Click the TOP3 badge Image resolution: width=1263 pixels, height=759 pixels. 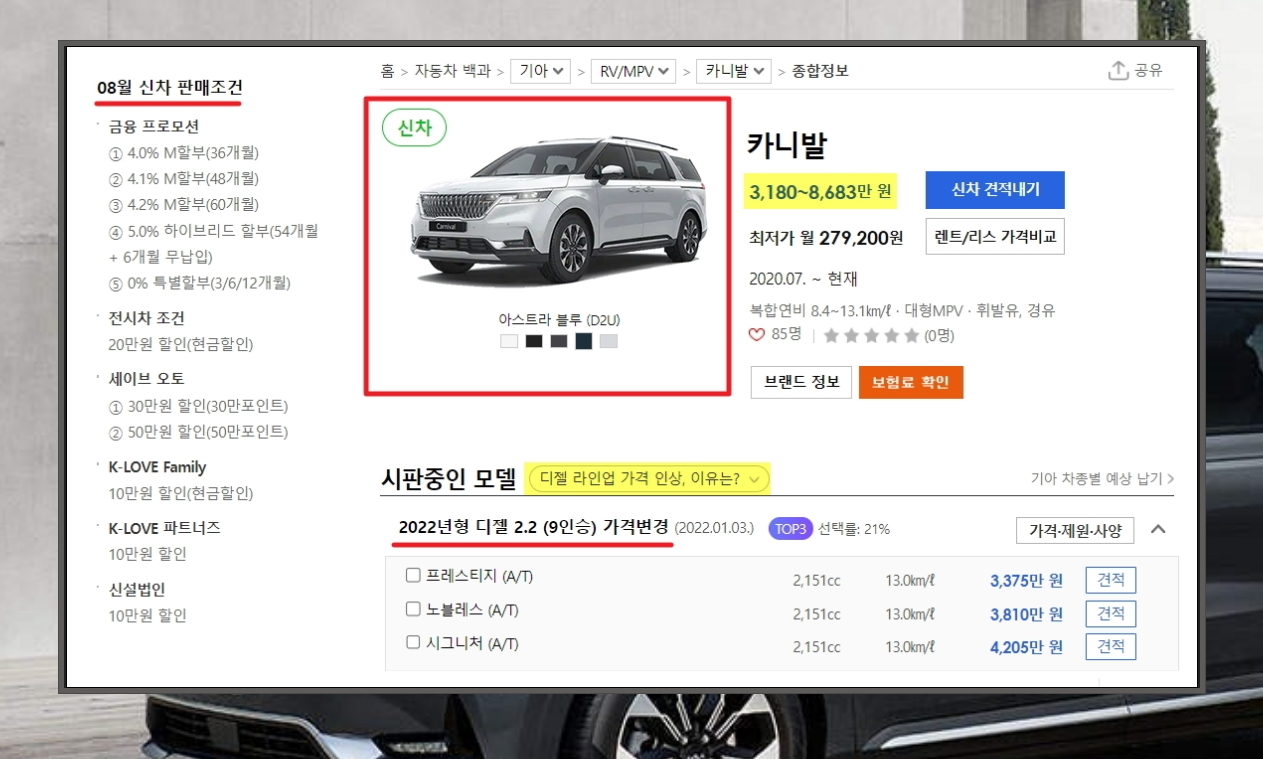790,529
